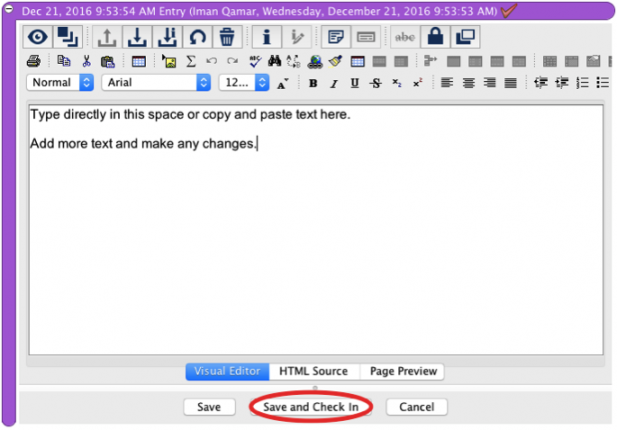The width and height of the screenshot is (617, 430).
Task: Insert hyperlink with the globe icon
Action: coord(315,62)
